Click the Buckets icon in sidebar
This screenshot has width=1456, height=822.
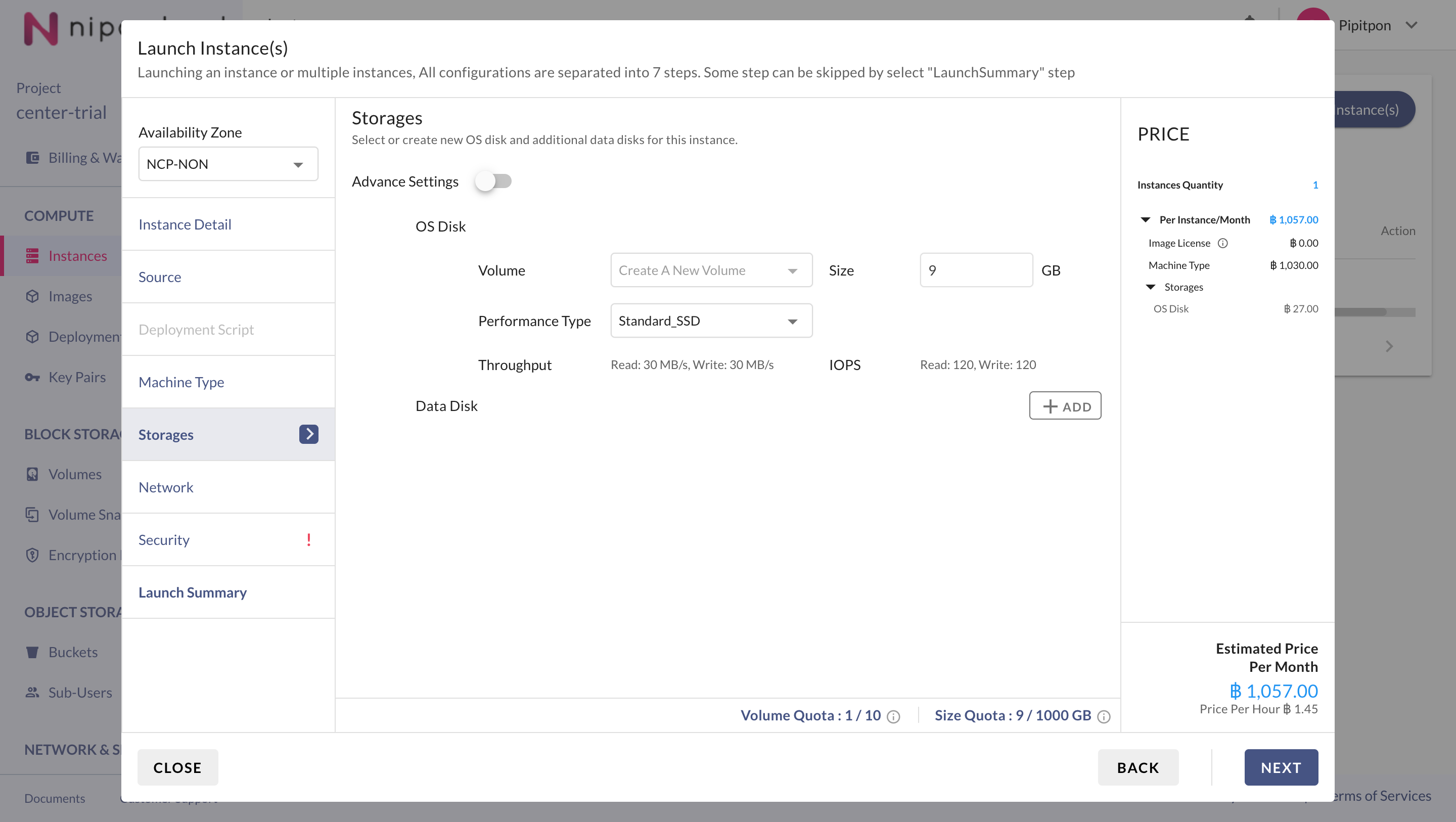click(32, 653)
